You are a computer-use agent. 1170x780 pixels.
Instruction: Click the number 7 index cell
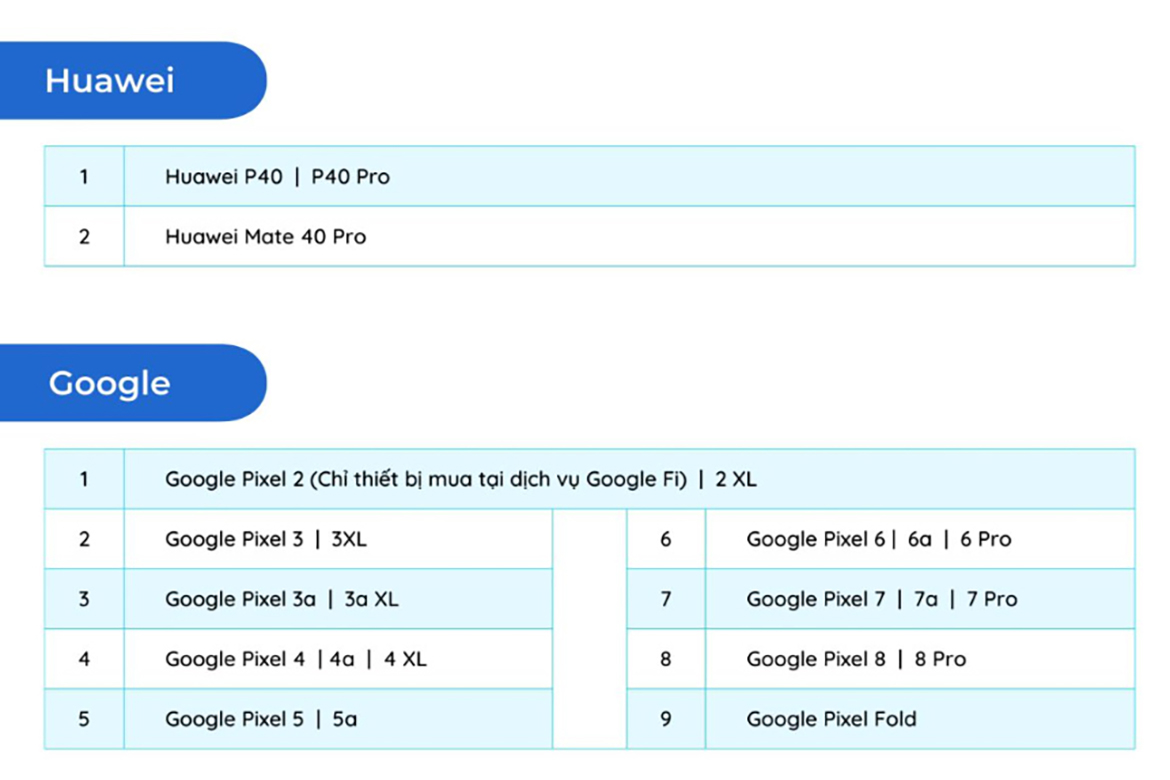point(666,599)
